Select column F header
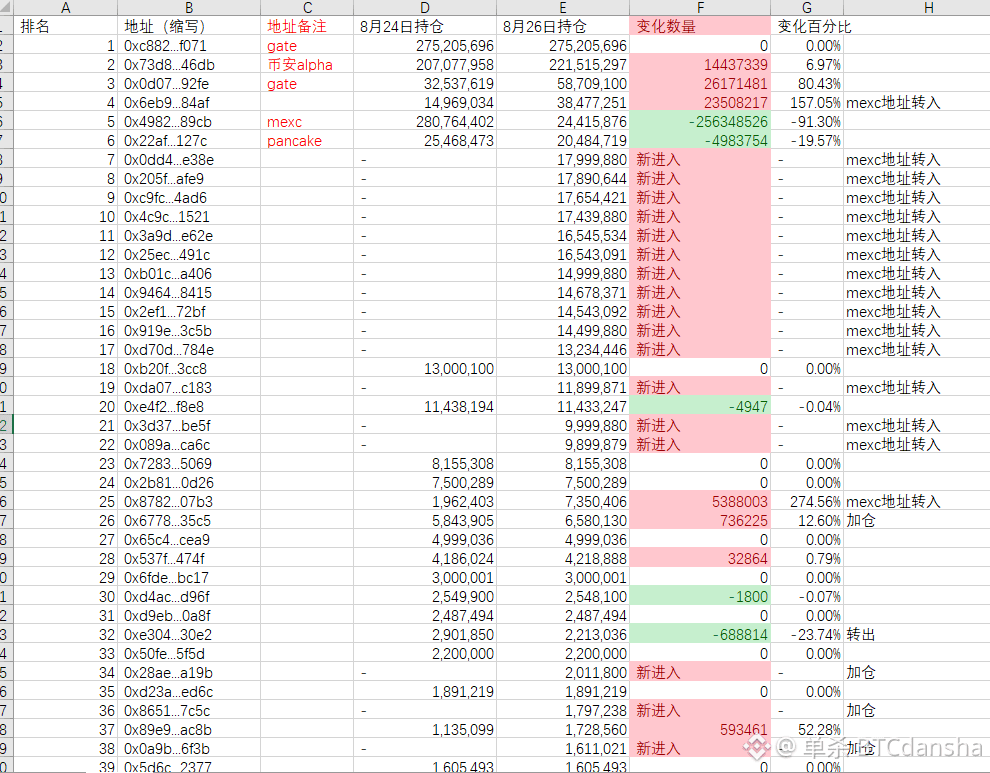The image size is (990, 773). point(700,8)
